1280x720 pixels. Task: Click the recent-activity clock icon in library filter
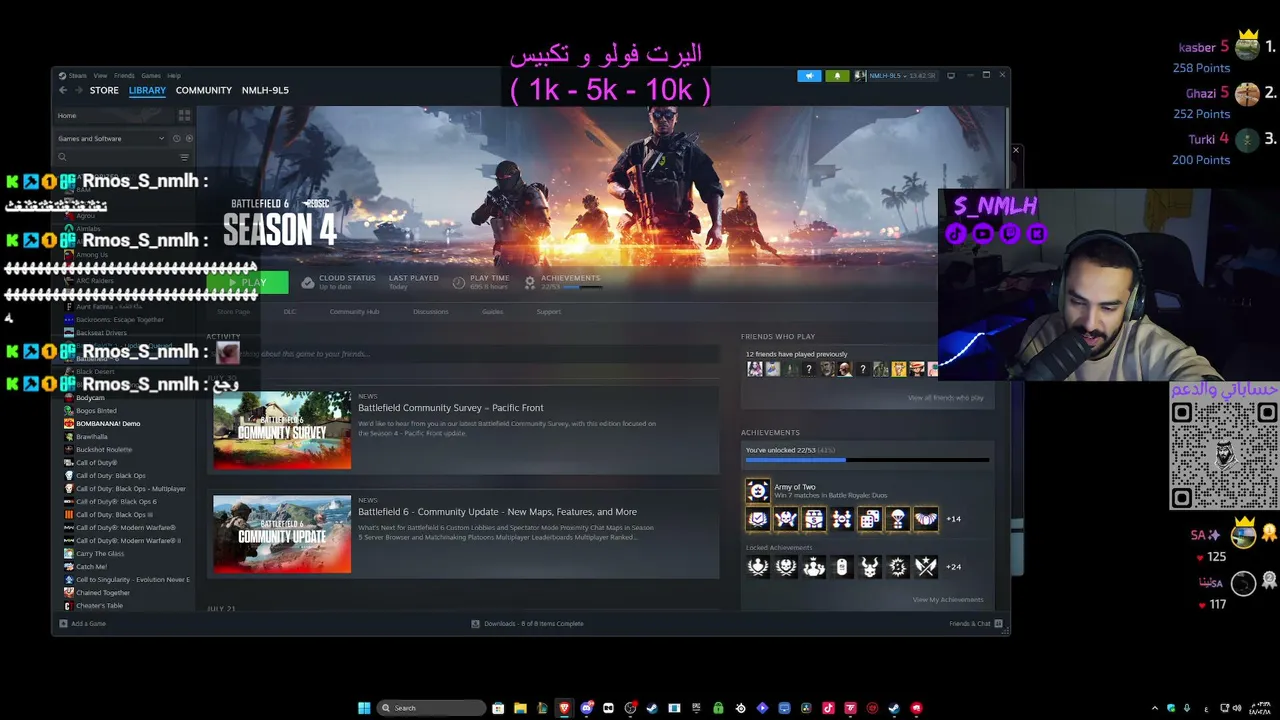(176, 138)
